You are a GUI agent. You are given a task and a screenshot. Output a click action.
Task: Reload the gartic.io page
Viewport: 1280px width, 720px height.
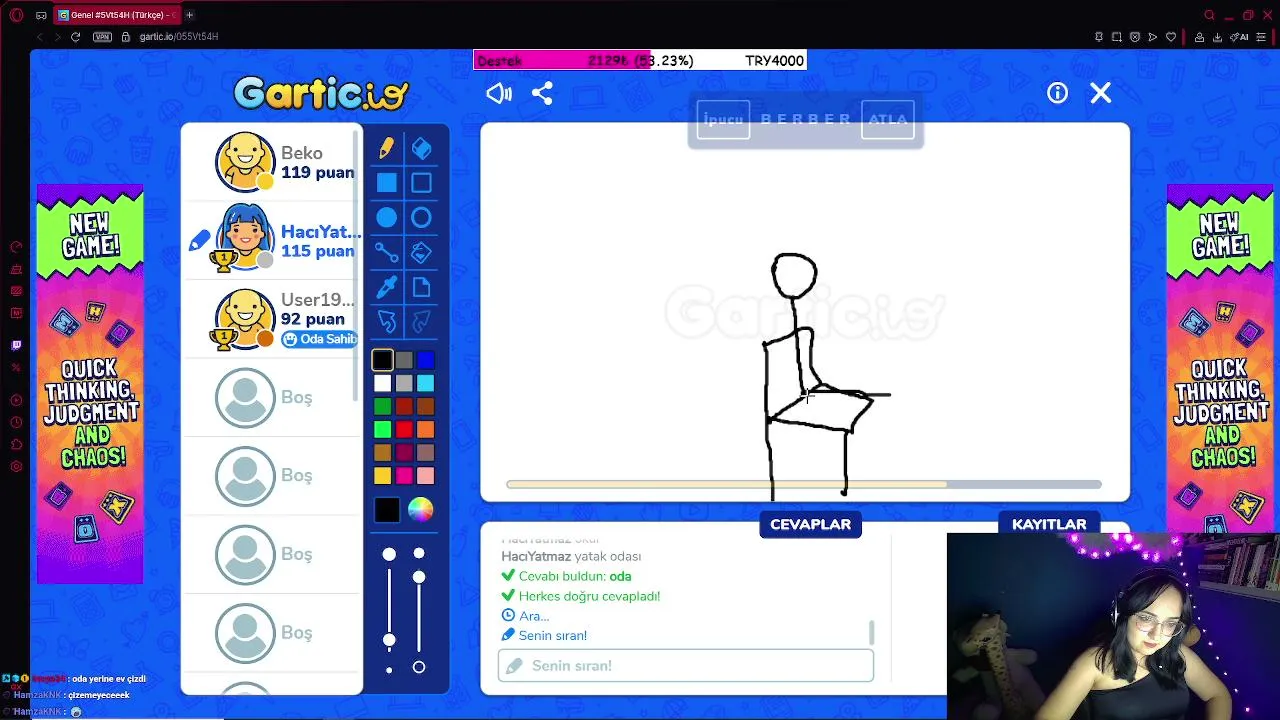75,37
